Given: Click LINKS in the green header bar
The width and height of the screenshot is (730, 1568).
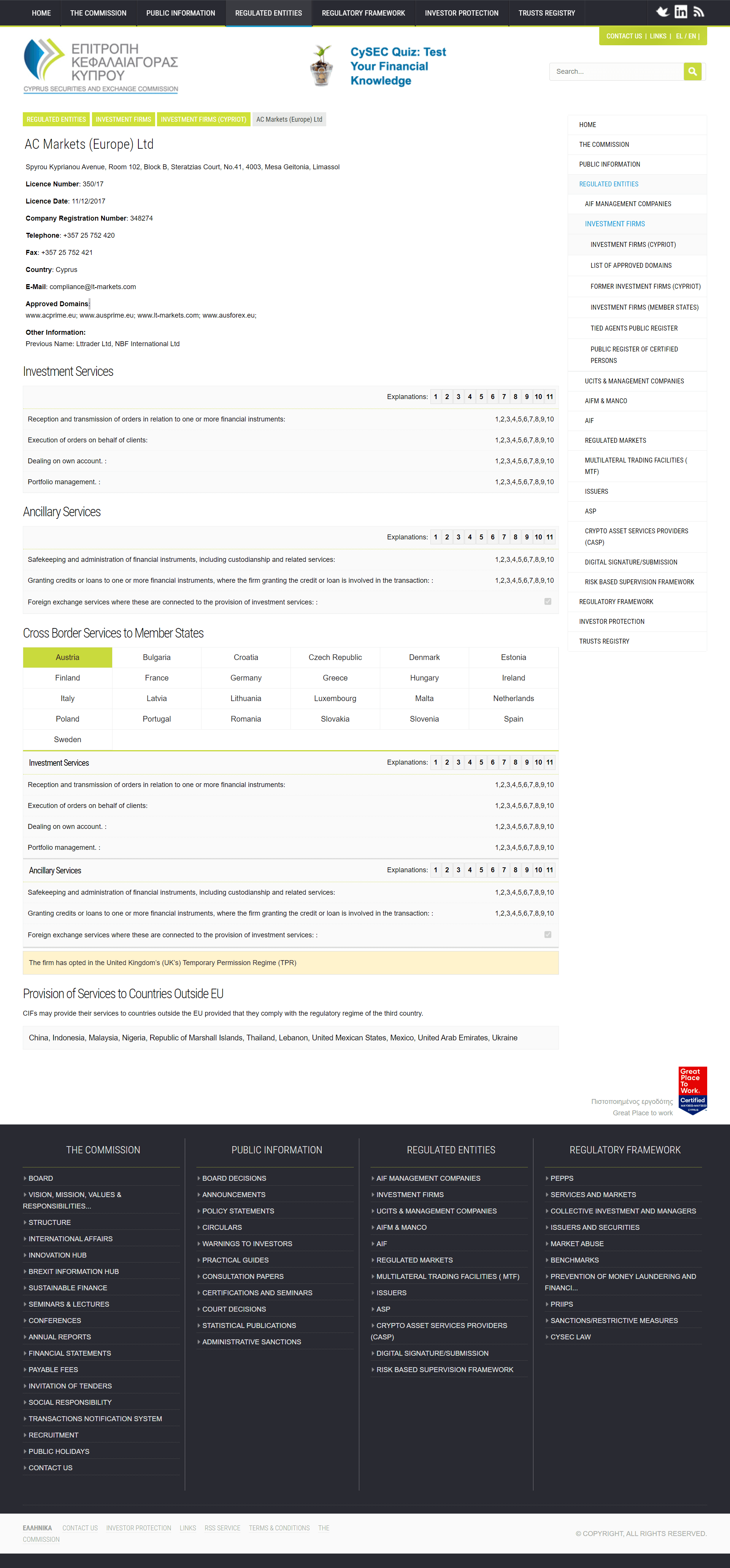Looking at the screenshot, I should [658, 36].
